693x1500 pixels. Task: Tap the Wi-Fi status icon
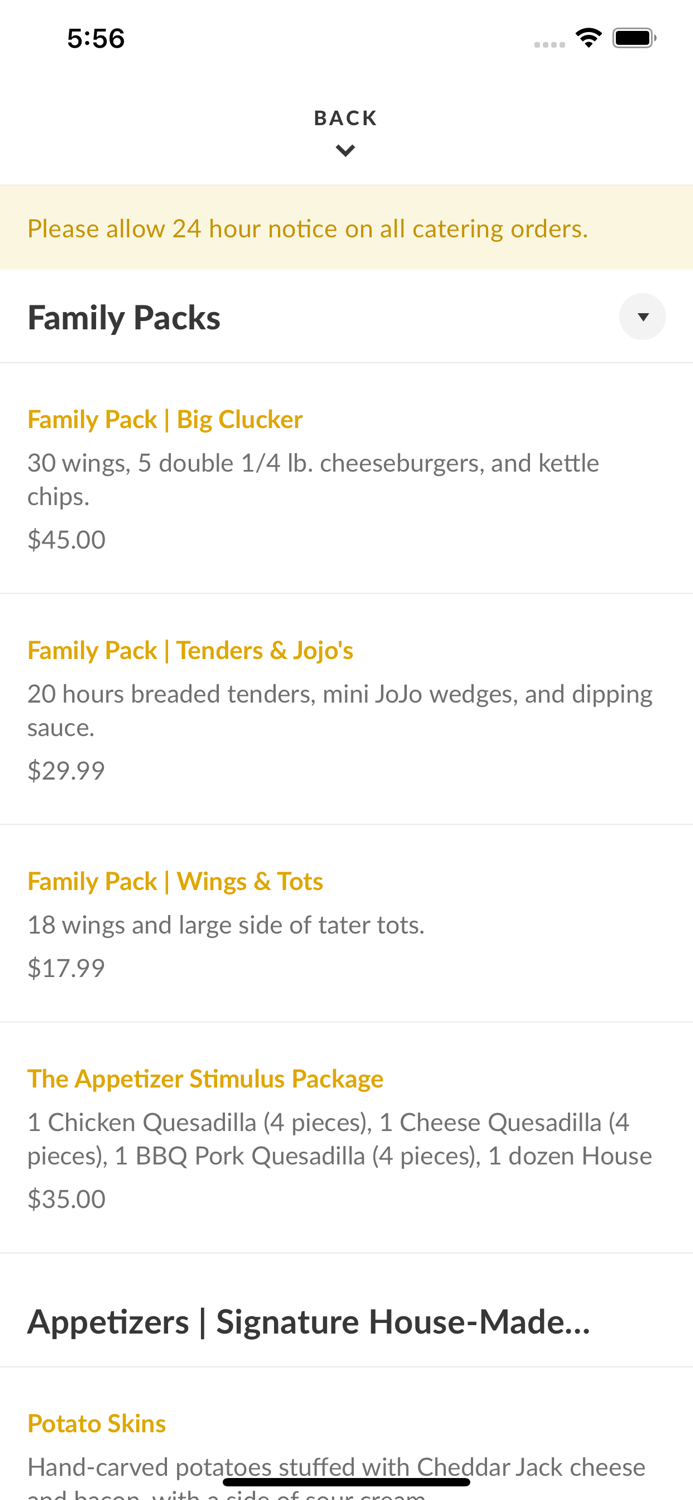(x=588, y=38)
